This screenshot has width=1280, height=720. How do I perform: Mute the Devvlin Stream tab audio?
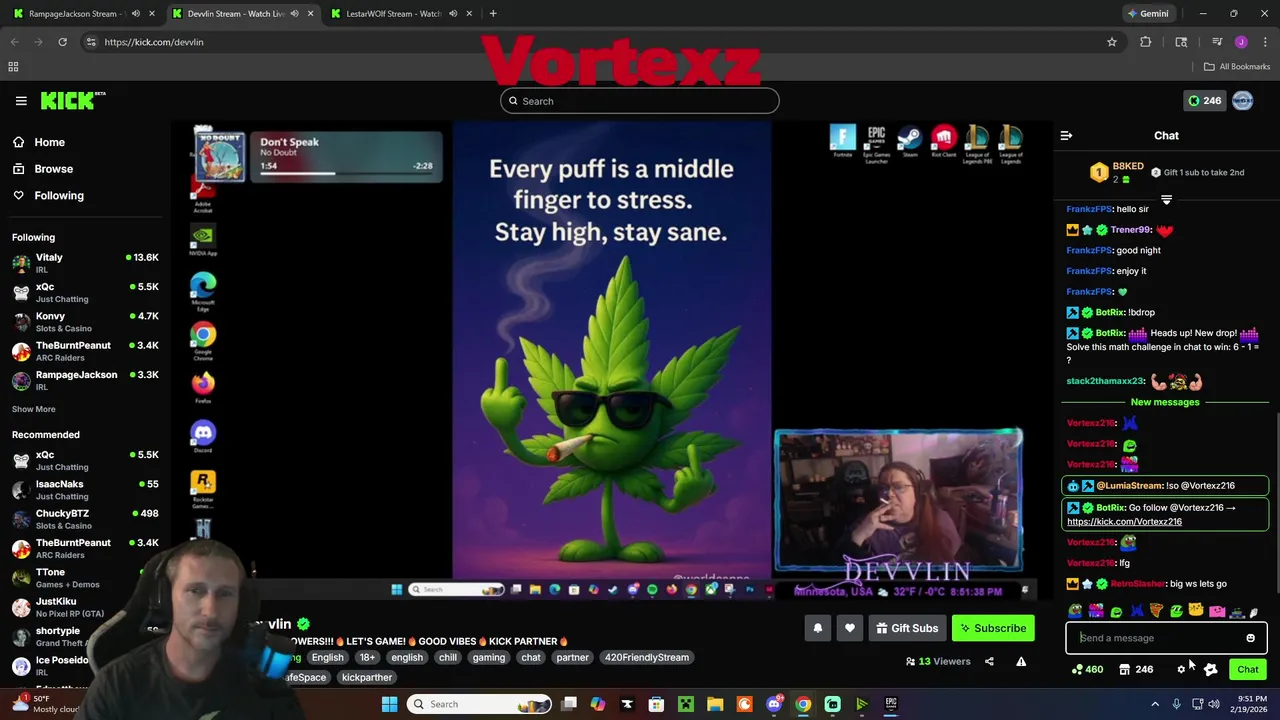[x=294, y=13]
